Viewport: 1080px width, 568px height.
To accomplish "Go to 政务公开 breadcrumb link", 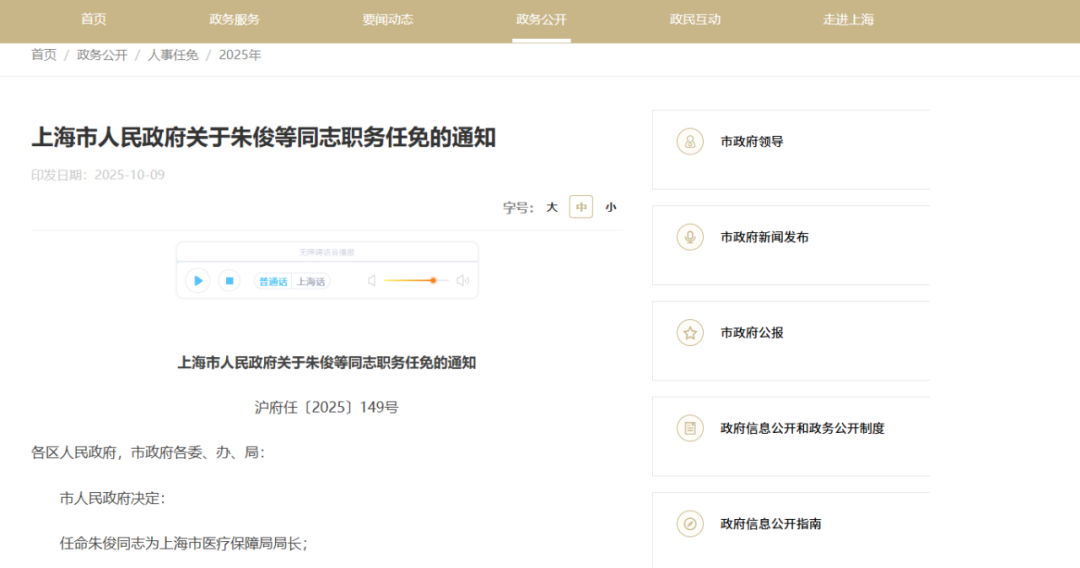I will pos(102,55).
